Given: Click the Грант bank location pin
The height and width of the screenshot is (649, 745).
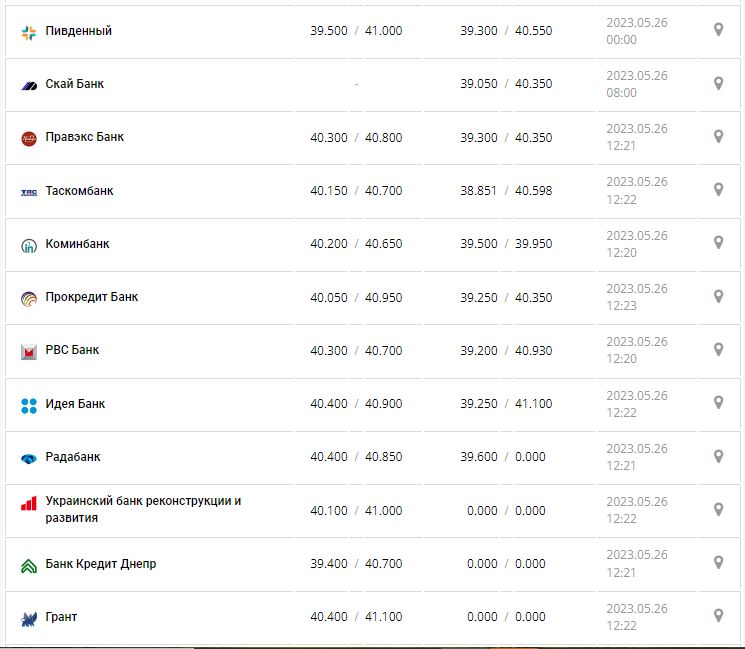Looking at the screenshot, I should (x=718, y=616).
